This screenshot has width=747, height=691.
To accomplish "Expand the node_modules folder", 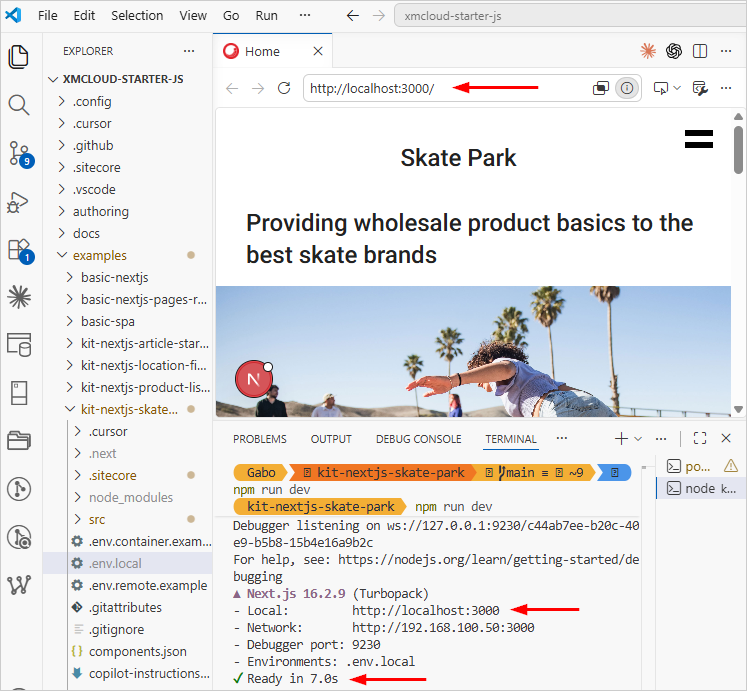I will point(78,497).
